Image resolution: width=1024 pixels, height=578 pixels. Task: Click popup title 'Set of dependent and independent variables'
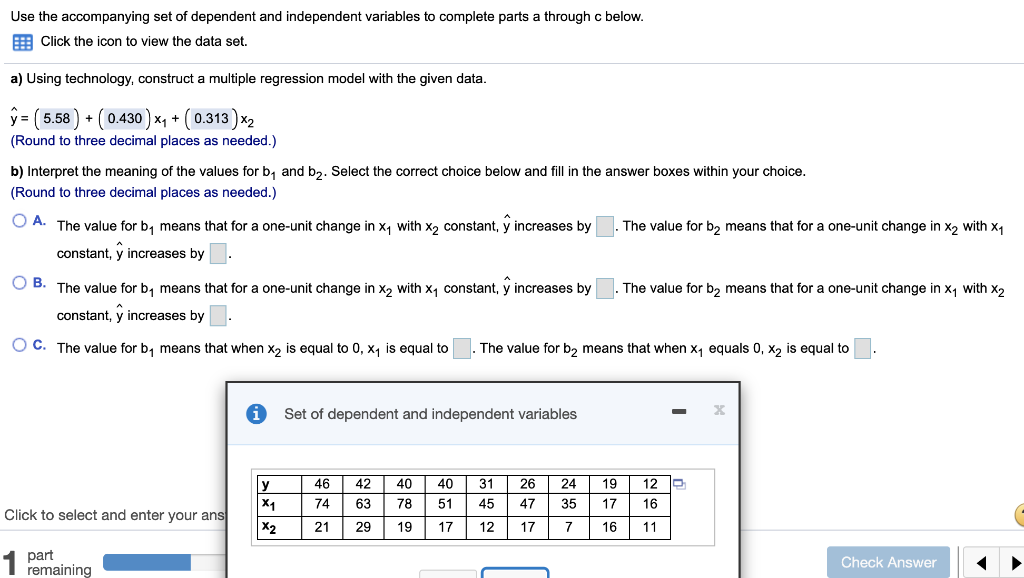[x=430, y=414]
